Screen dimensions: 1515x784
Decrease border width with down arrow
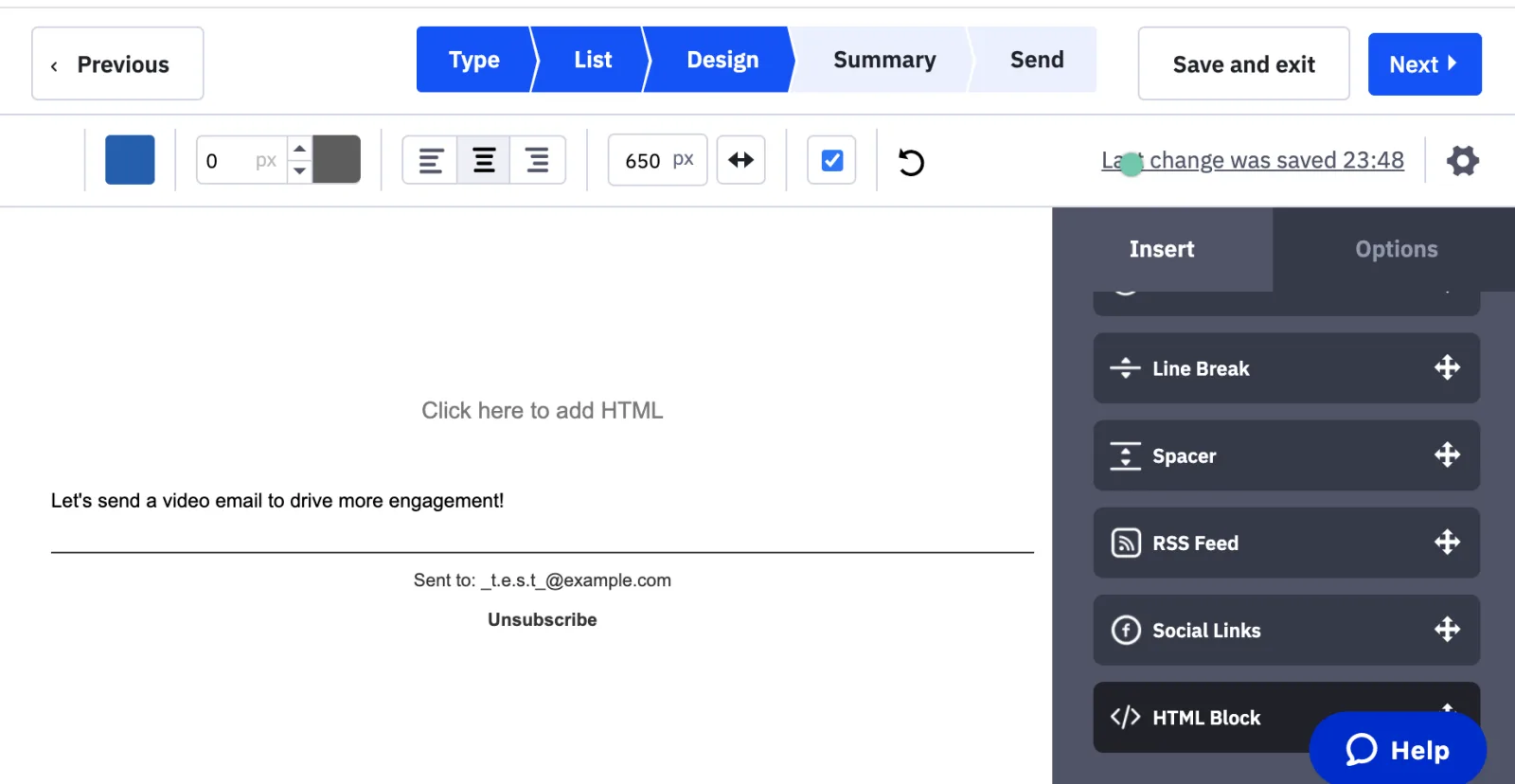coord(300,171)
